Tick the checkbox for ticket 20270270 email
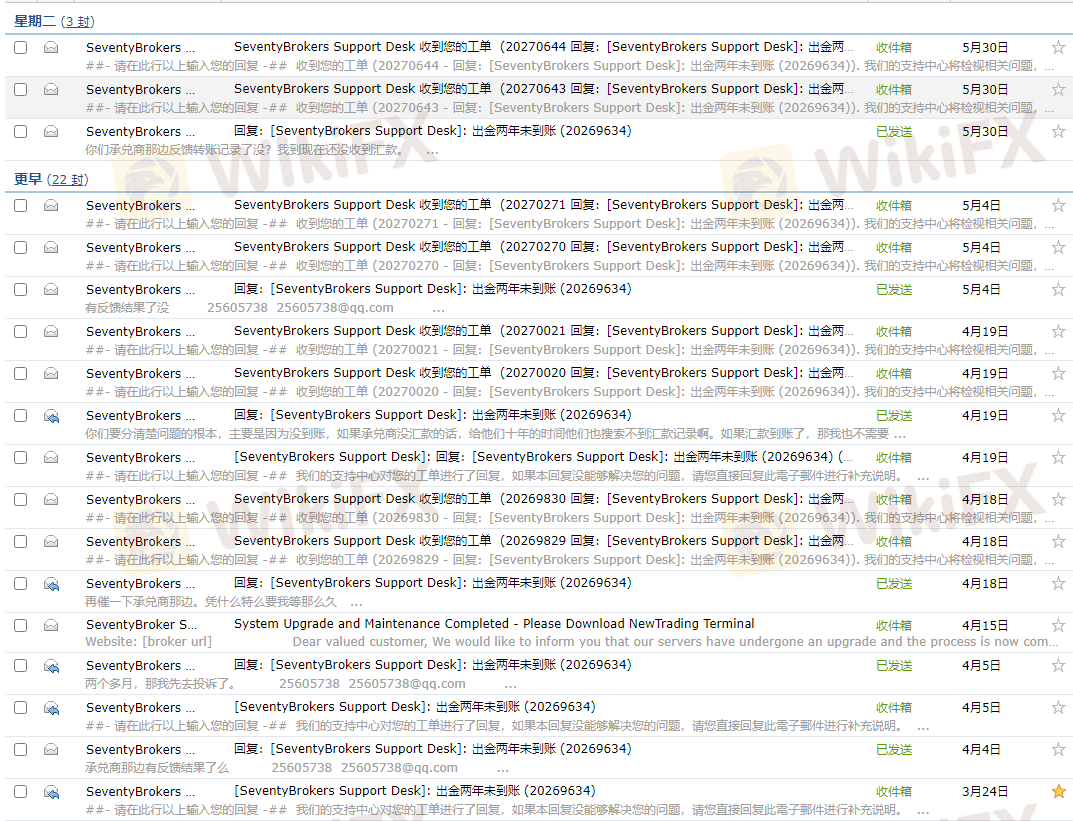This screenshot has height=821, width=1073. click(x=21, y=247)
